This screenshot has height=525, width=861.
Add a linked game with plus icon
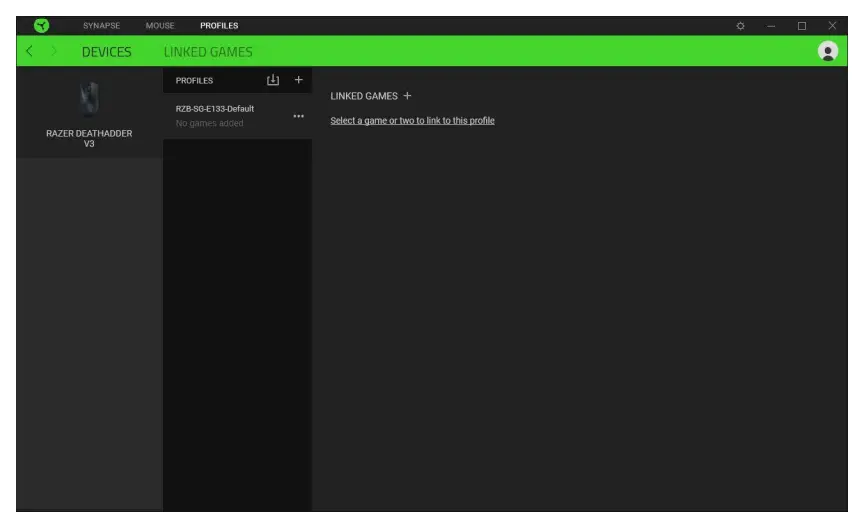coord(407,96)
